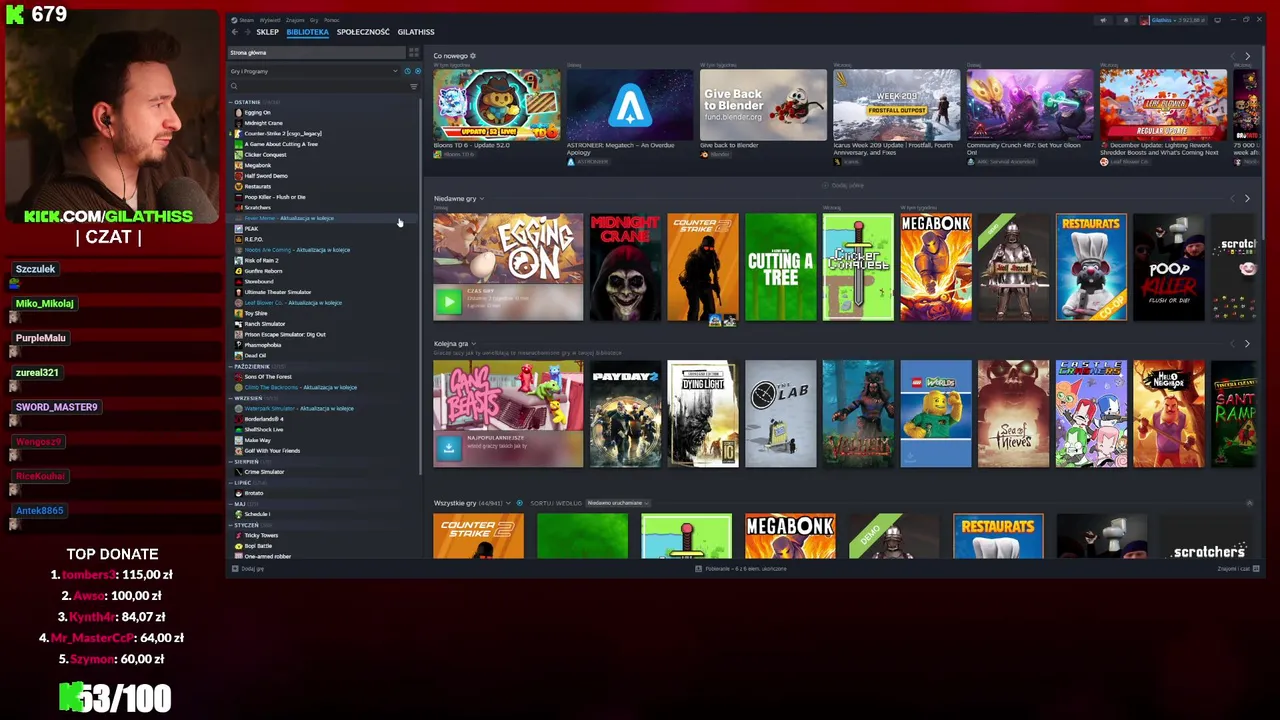Open the SKLEP tab

(x=267, y=32)
